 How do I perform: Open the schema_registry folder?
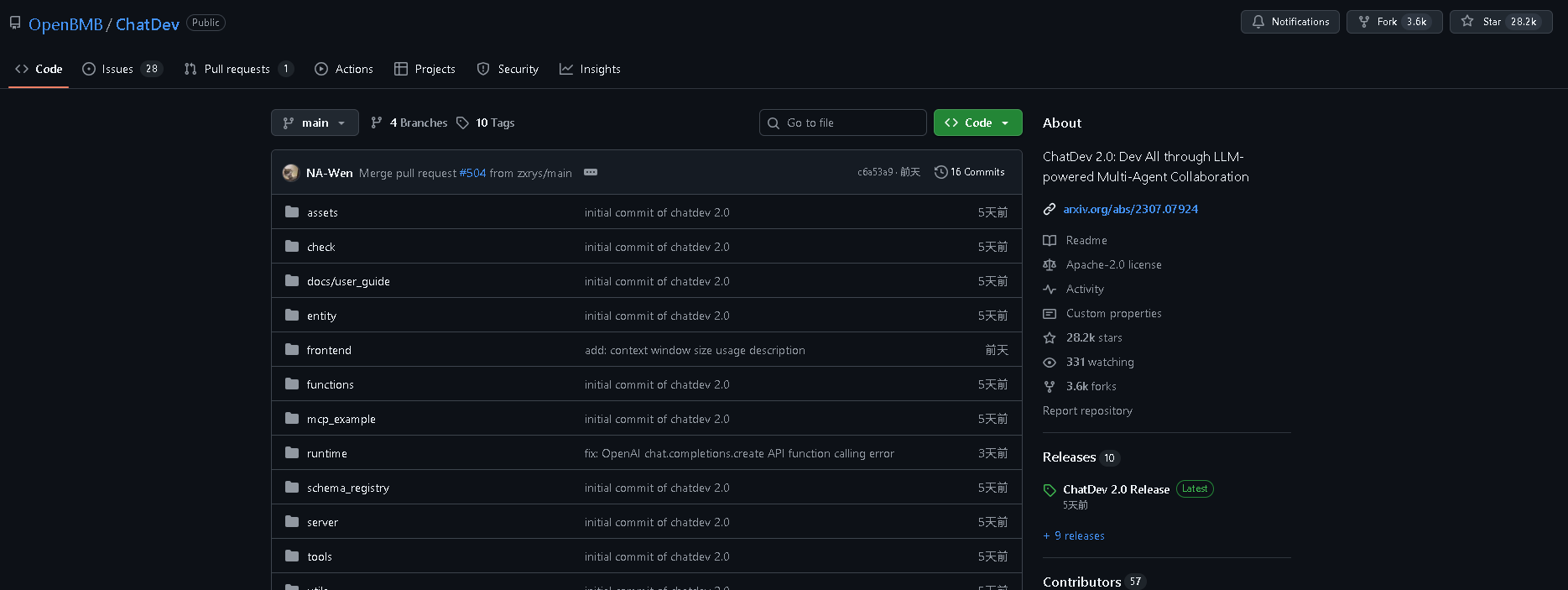pos(348,488)
